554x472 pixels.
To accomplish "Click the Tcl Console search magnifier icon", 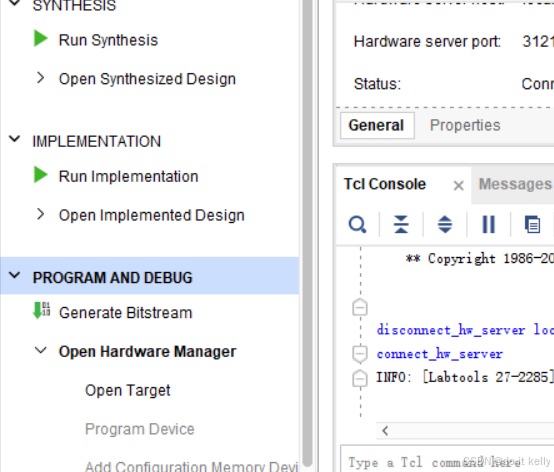I will (x=357, y=224).
